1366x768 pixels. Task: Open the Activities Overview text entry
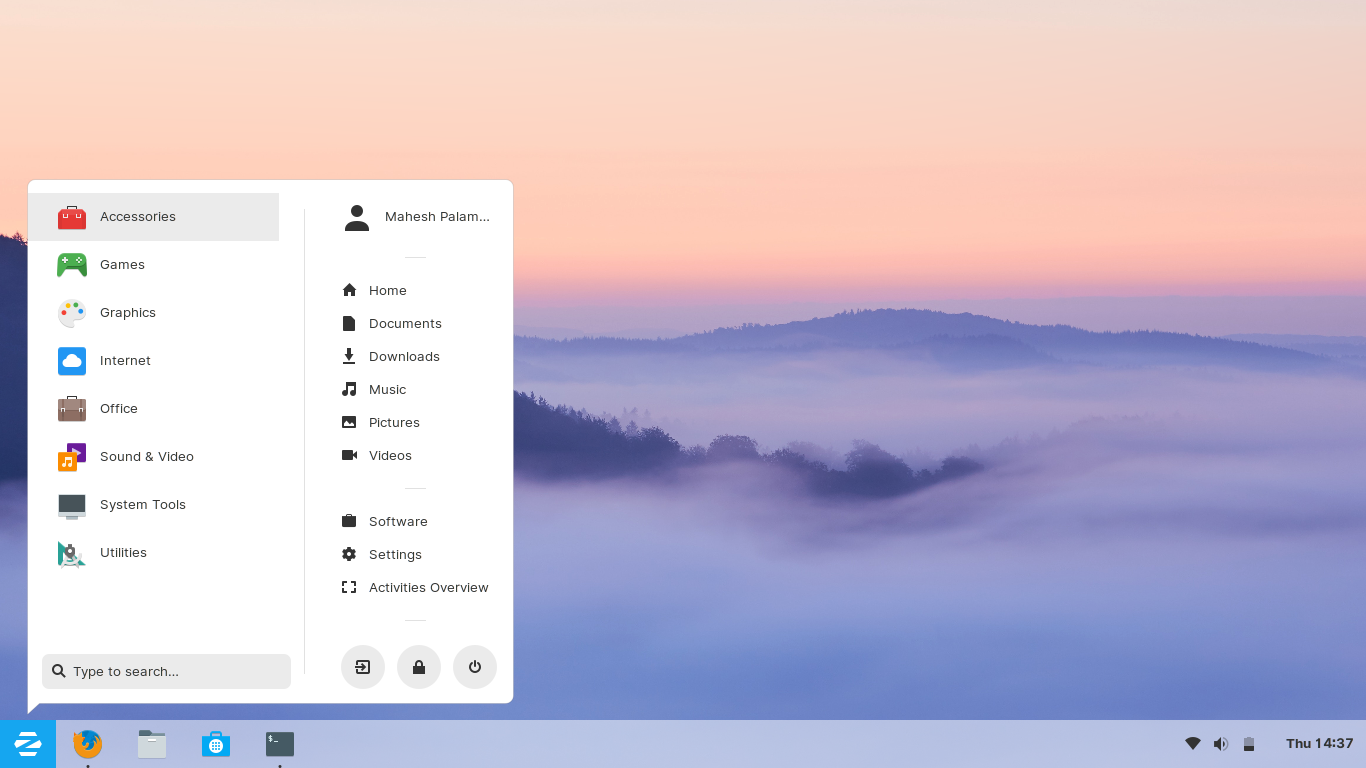tap(429, 588)
